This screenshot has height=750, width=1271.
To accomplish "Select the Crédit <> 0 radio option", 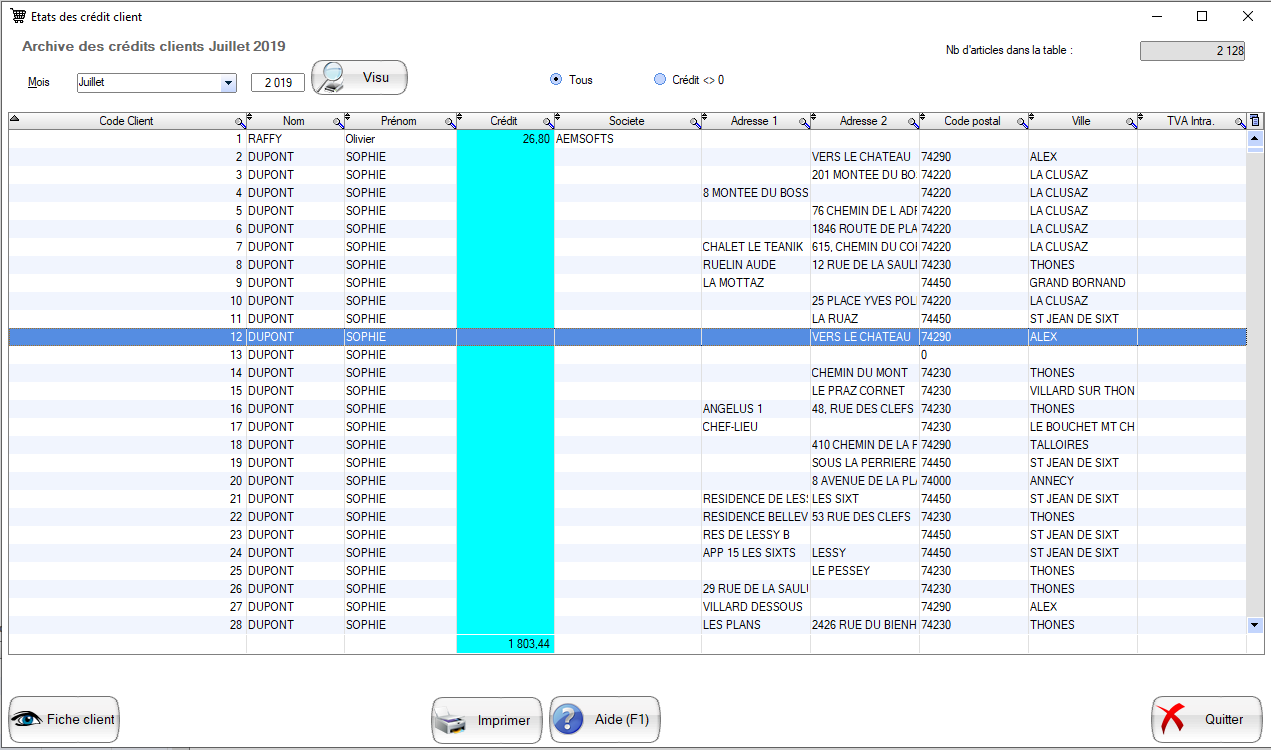I will [660, 80].
